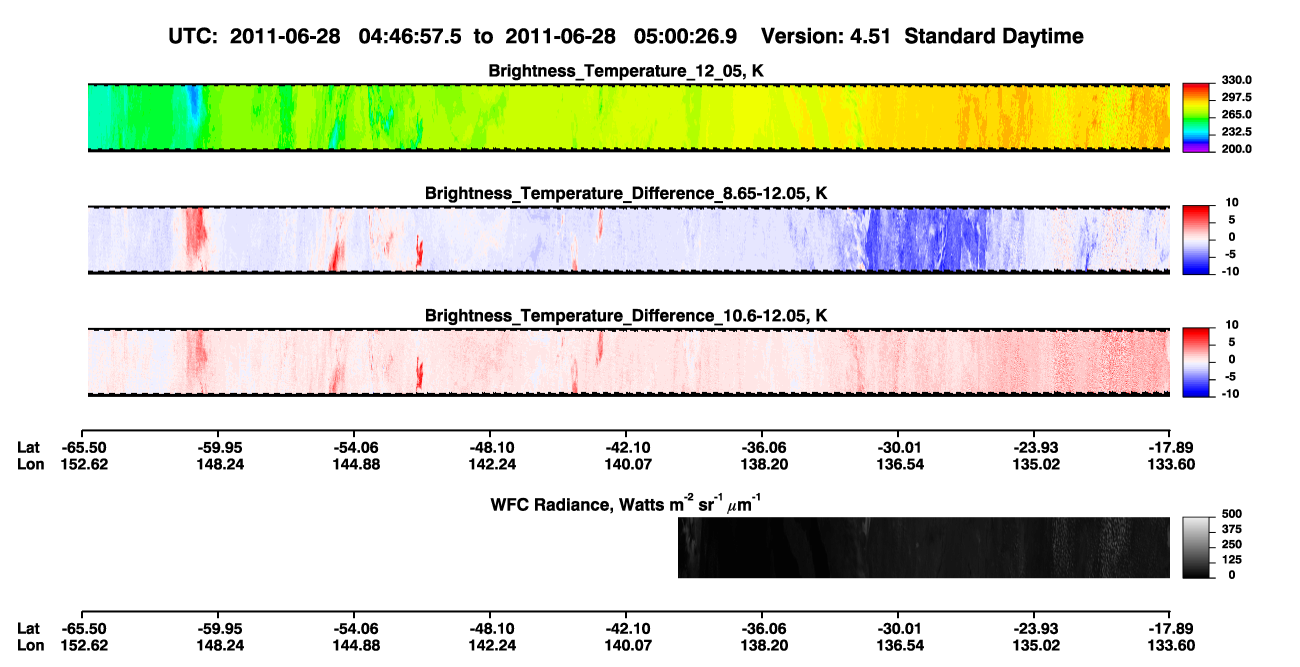Click the 'Brightness_Temperature_Difference_8.65-12.05, K' title
Viewport: 1300px width, 667px height.
pyautogui.click(x=627, y=193)
